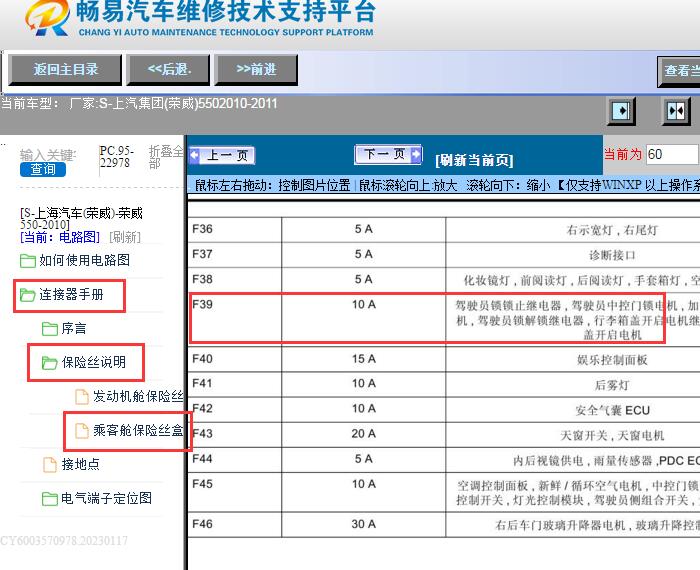Collapse the 连接器手册 folder
700x570 pixels.
click(x=71, y=295)
